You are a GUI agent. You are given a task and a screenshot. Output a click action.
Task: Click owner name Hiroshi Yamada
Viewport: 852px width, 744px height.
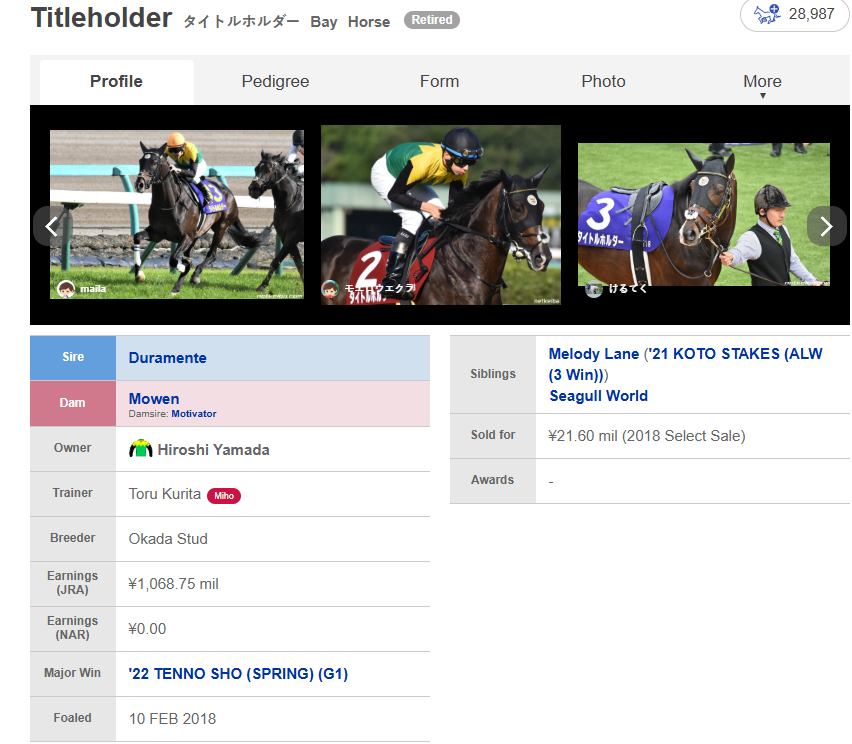point(214,450)
